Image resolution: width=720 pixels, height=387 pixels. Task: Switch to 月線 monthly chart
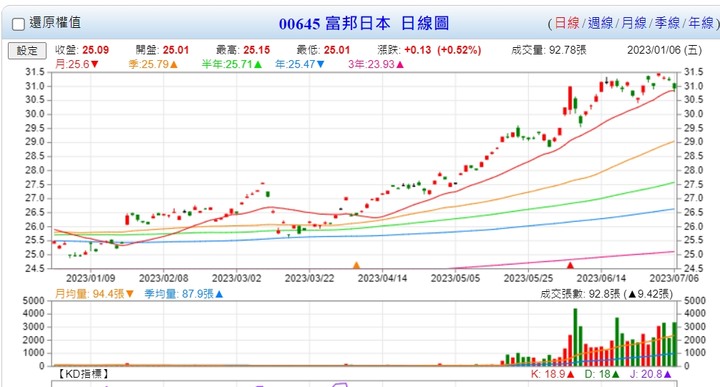click(634, 23)
